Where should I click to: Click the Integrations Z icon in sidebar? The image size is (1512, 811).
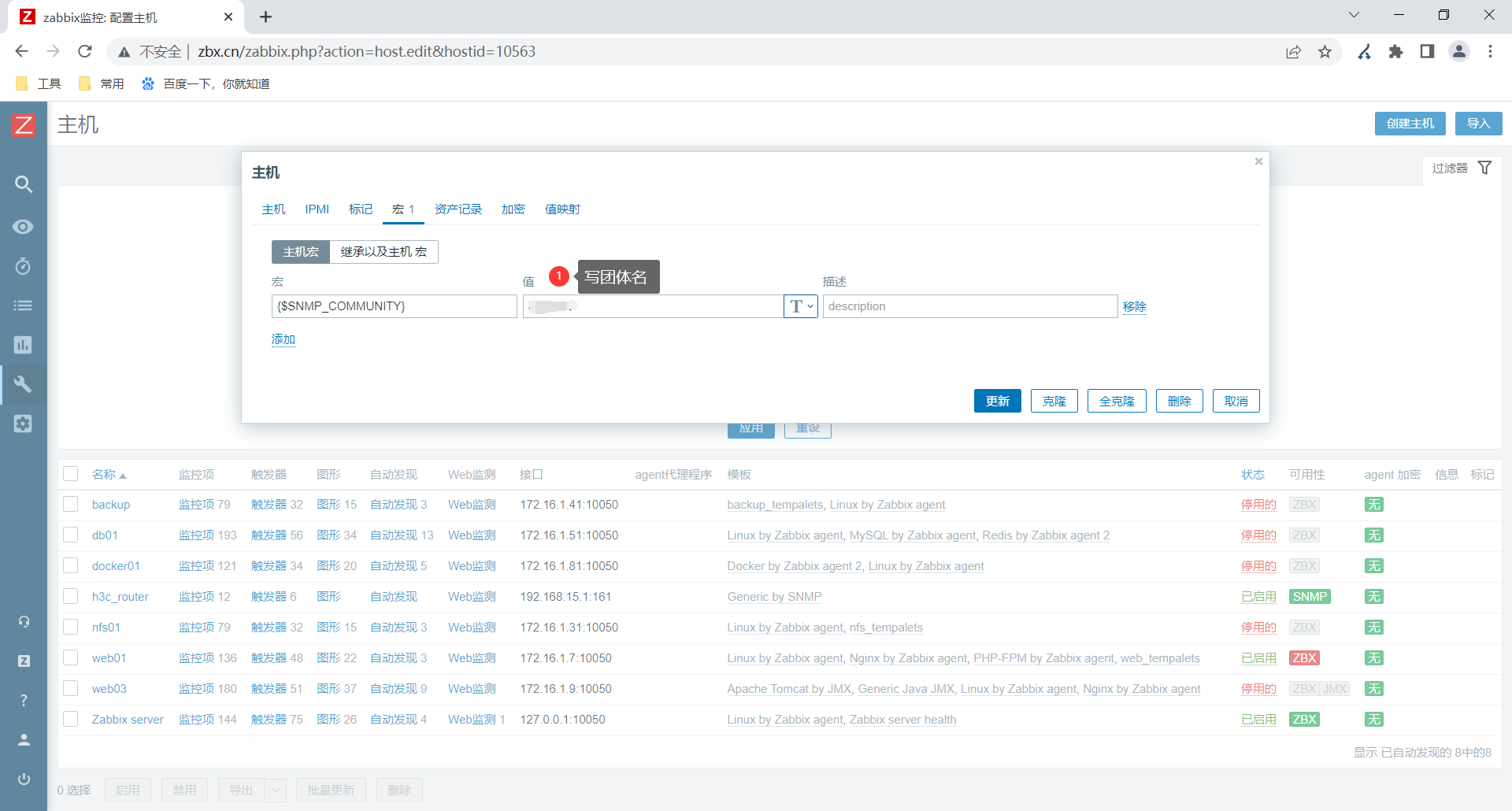pos(24,661)
